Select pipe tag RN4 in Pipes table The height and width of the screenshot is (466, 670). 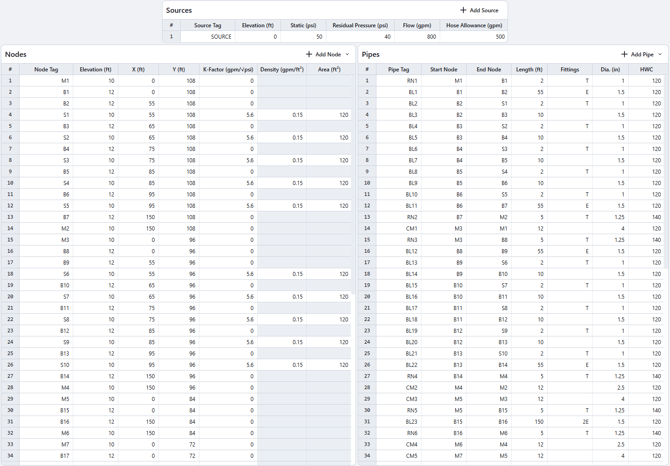[399, 376]
